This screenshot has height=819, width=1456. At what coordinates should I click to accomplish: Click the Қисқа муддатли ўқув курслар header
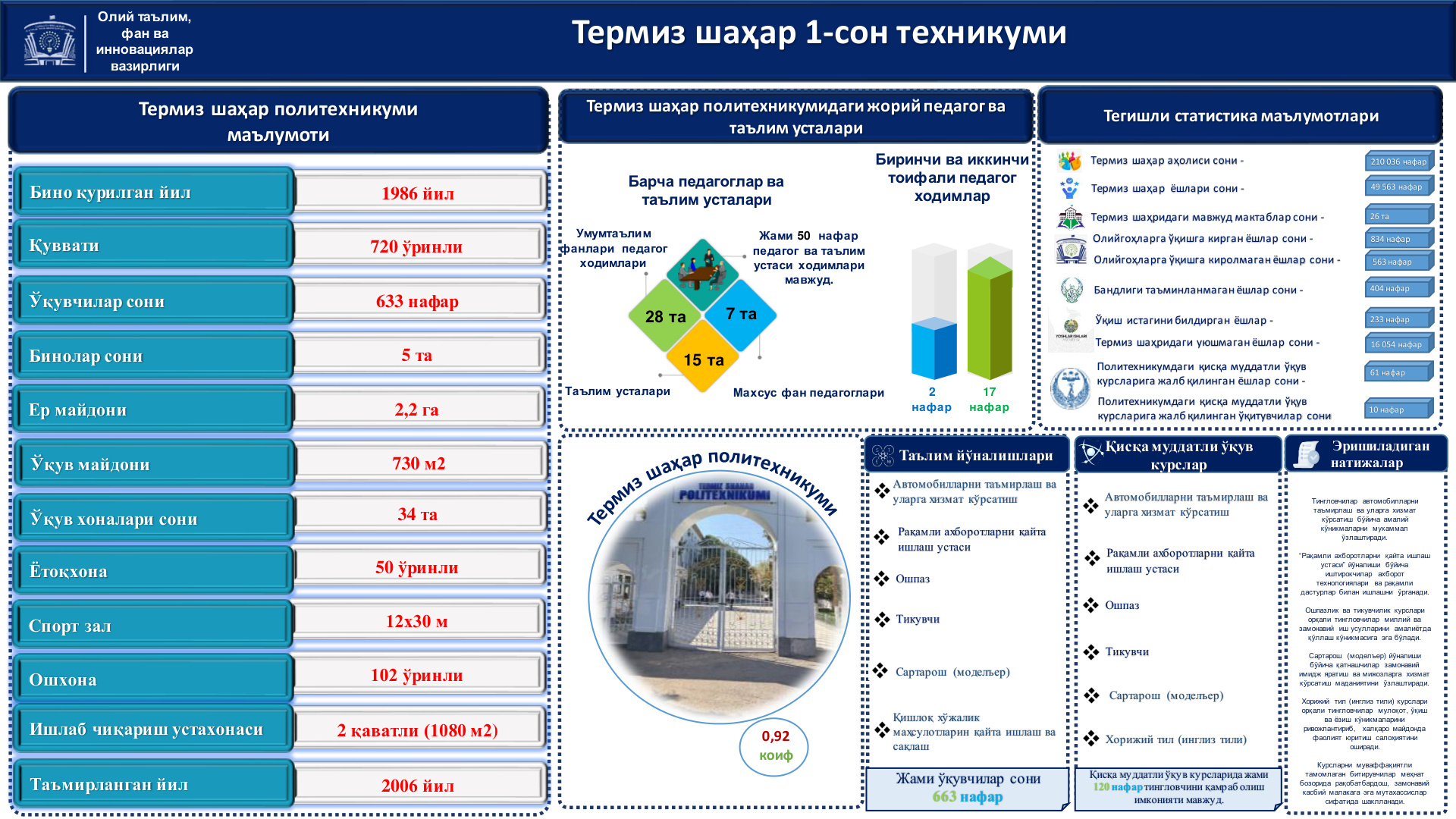pos(1178,455)
